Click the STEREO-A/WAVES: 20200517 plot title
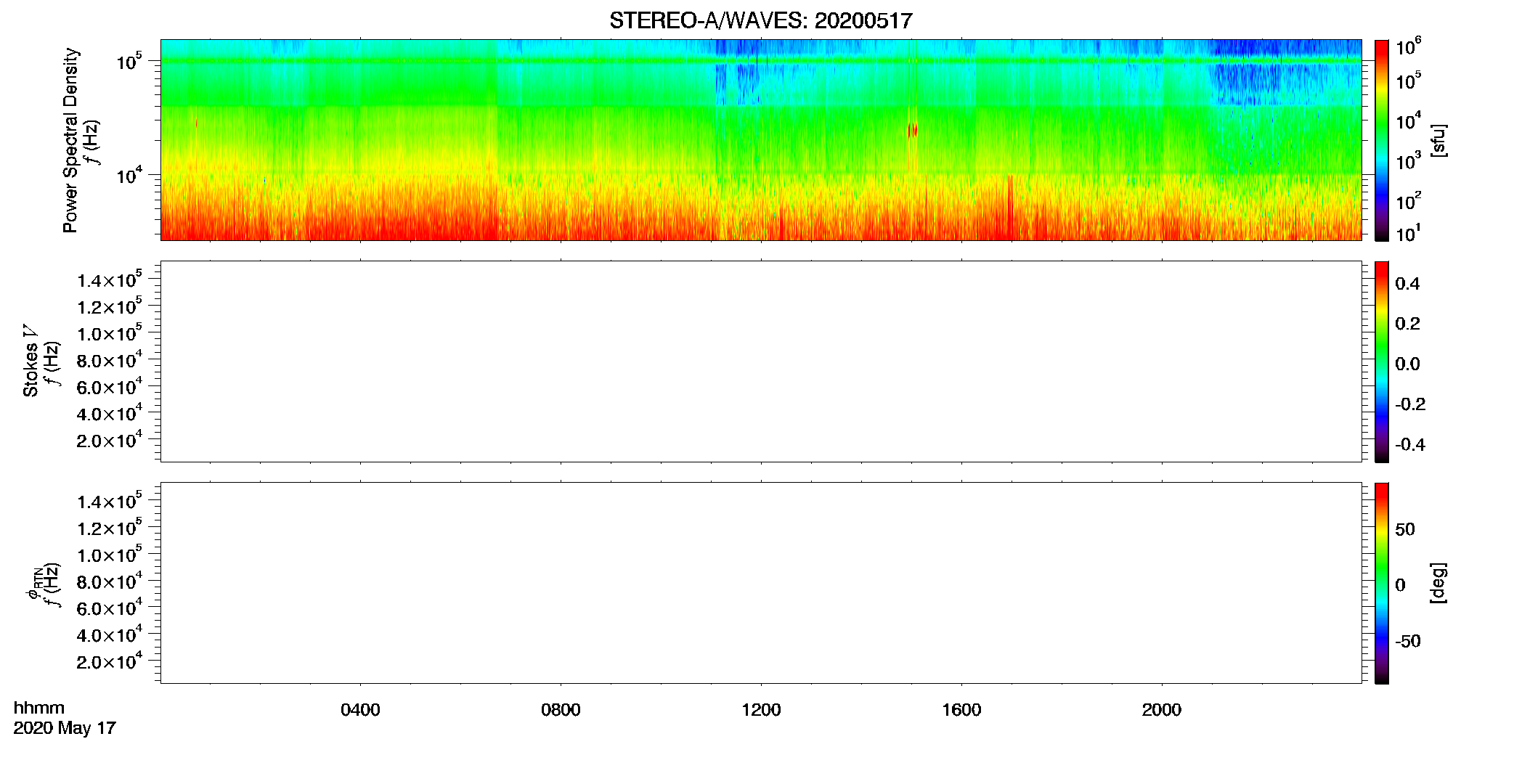 761,21
